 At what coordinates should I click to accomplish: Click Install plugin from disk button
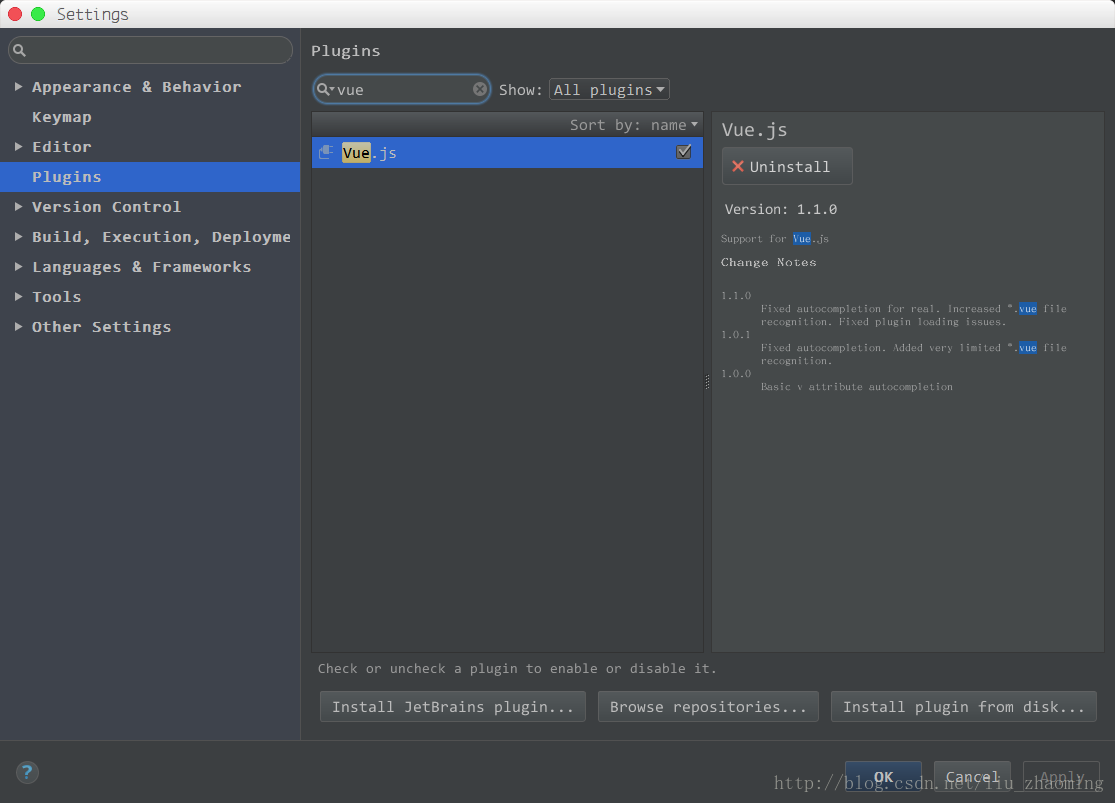coord(964,706)
